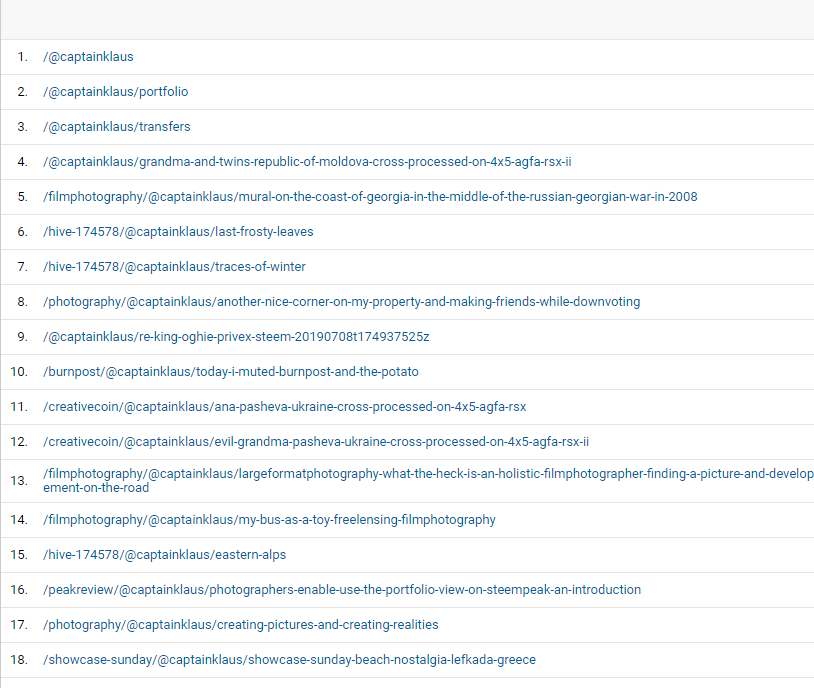This screenshot has width=814, height=688.
Task: Open the my-bus-as-a-toy-freelensing link
Action: point(269,520)
